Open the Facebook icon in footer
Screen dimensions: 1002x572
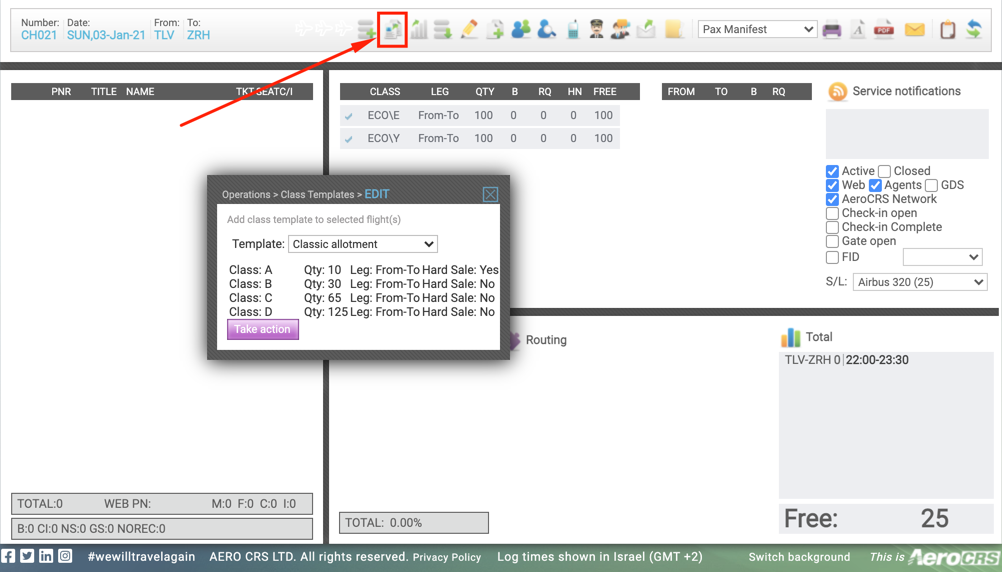(x=8, y=556)
